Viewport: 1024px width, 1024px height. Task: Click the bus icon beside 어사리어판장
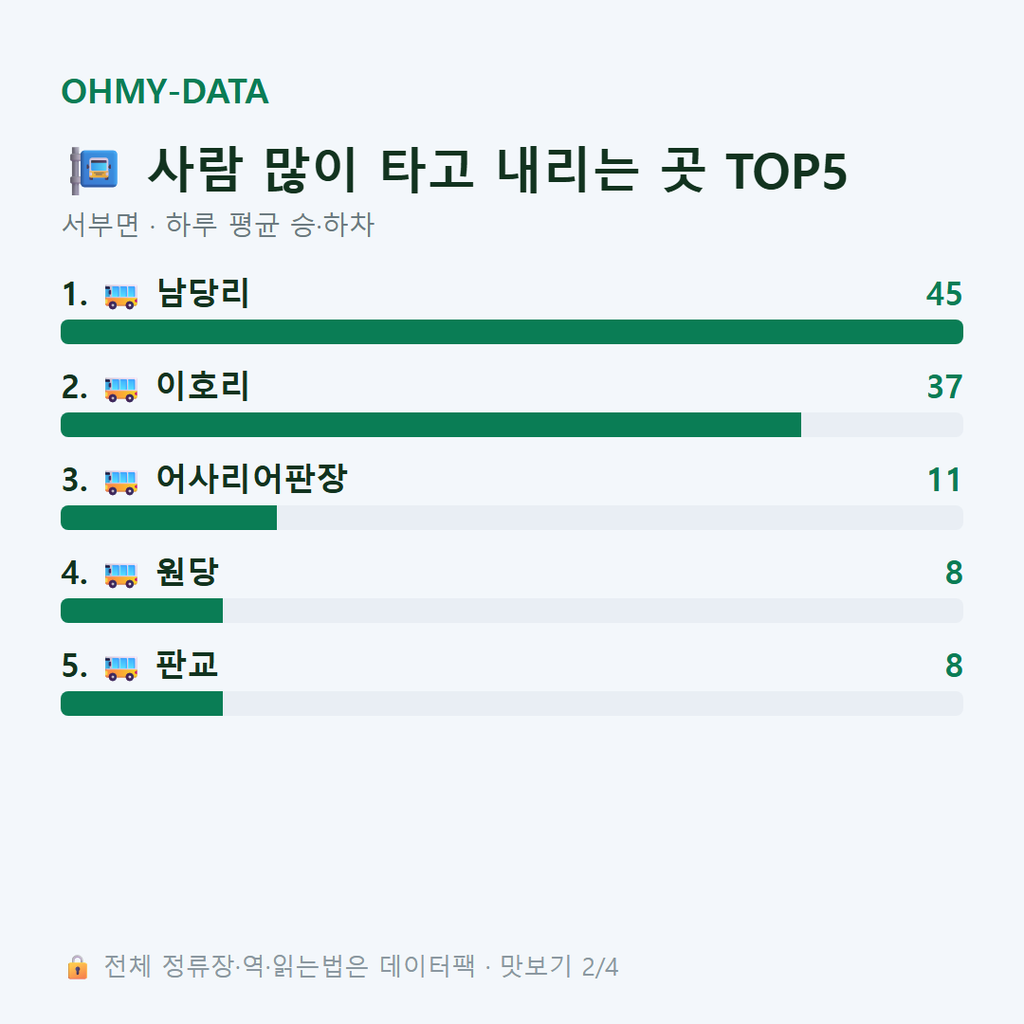(x=121, y=482)
